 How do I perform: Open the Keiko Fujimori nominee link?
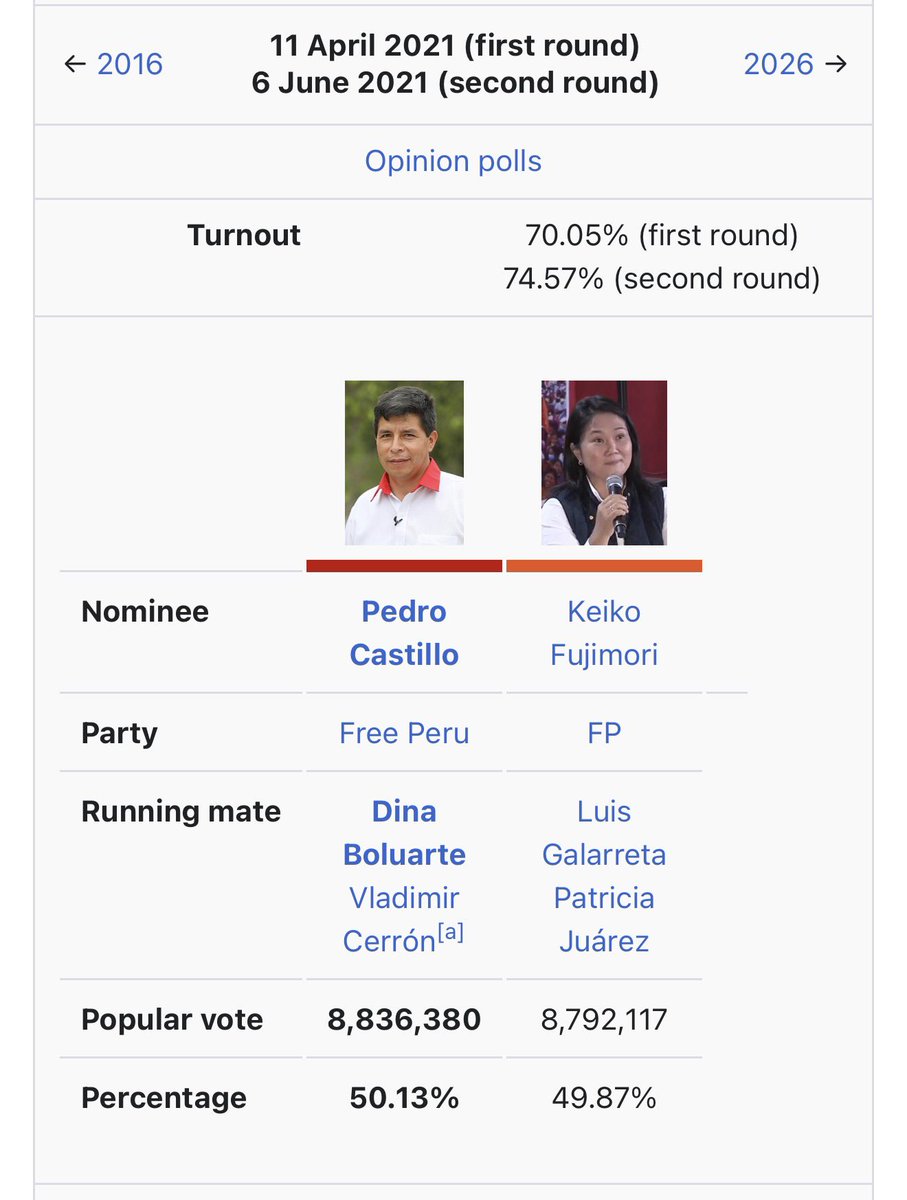coord(604,633)
